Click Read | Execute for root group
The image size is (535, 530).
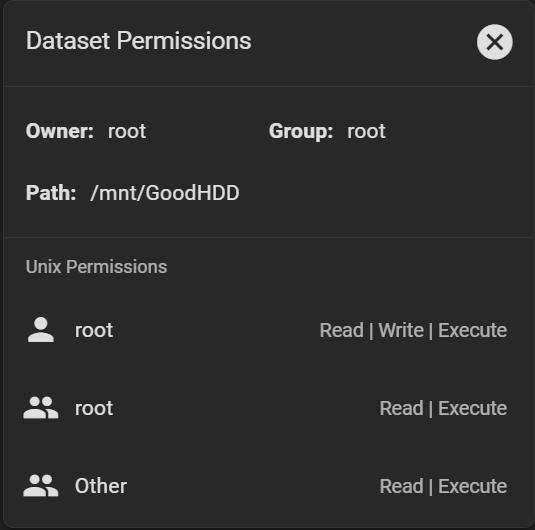coord(443,408)
